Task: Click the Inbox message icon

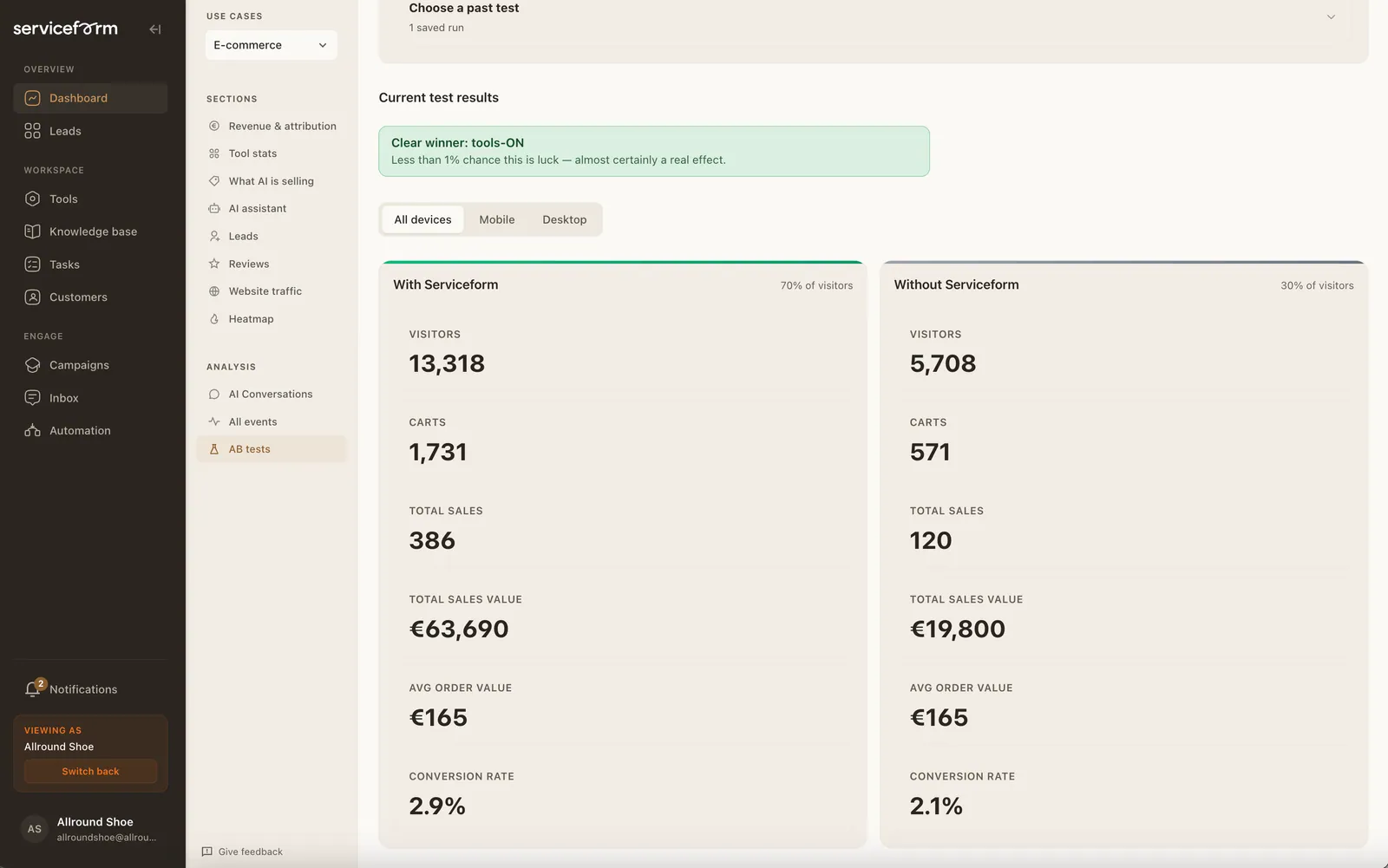Action: pos(32,398)
